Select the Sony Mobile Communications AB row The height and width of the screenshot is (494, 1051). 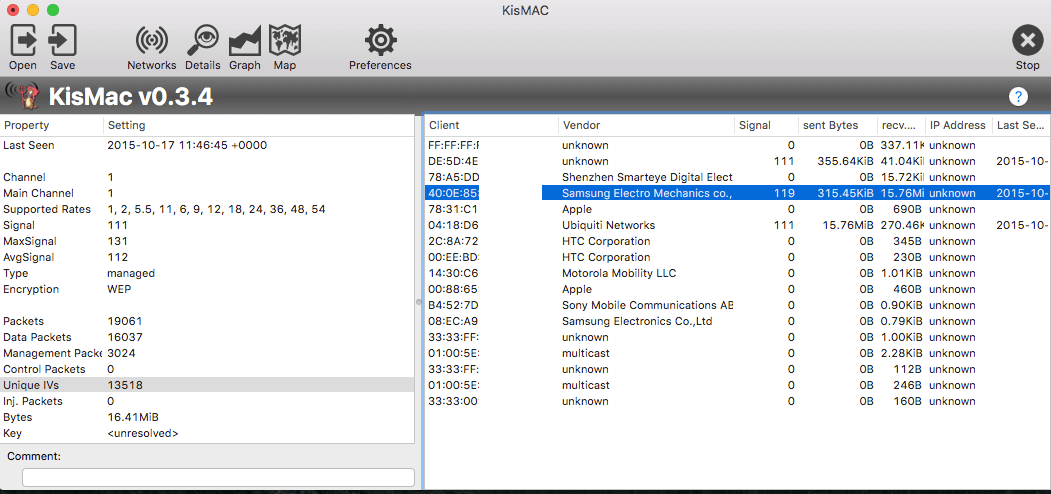click(737, 306)
